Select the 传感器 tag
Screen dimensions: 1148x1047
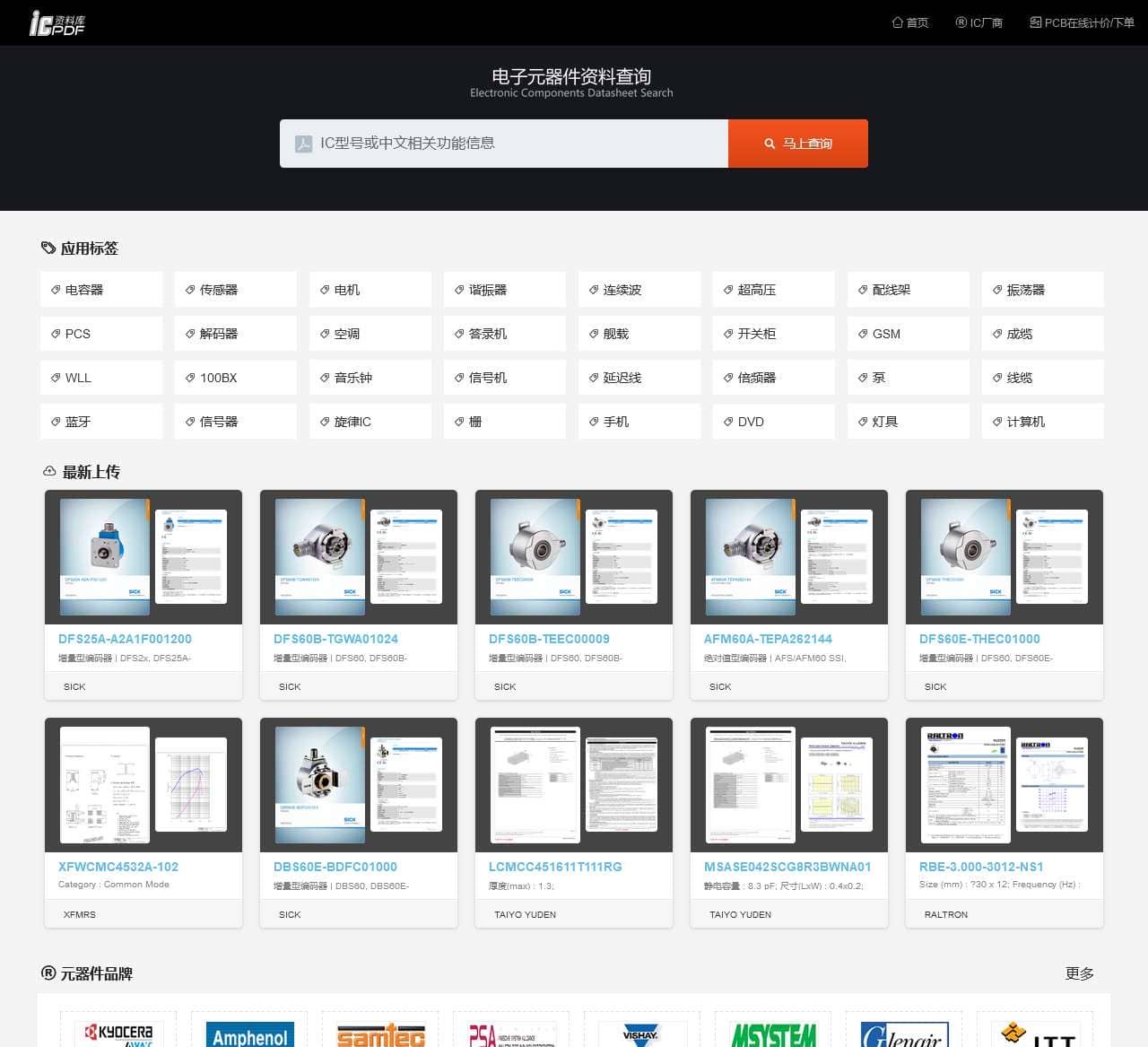click(x=236, y=290)
